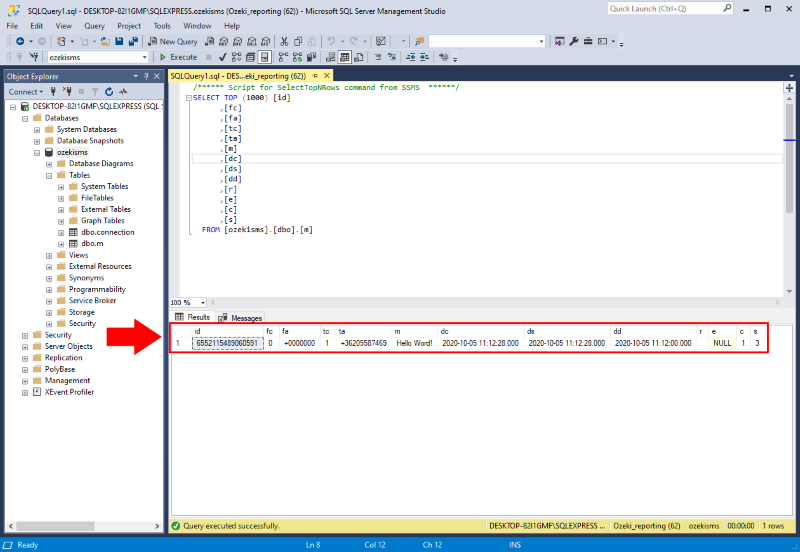This screenshot has width=800, height=552.
Task: Expand the dbo.m table node
Action: [61, 244]
